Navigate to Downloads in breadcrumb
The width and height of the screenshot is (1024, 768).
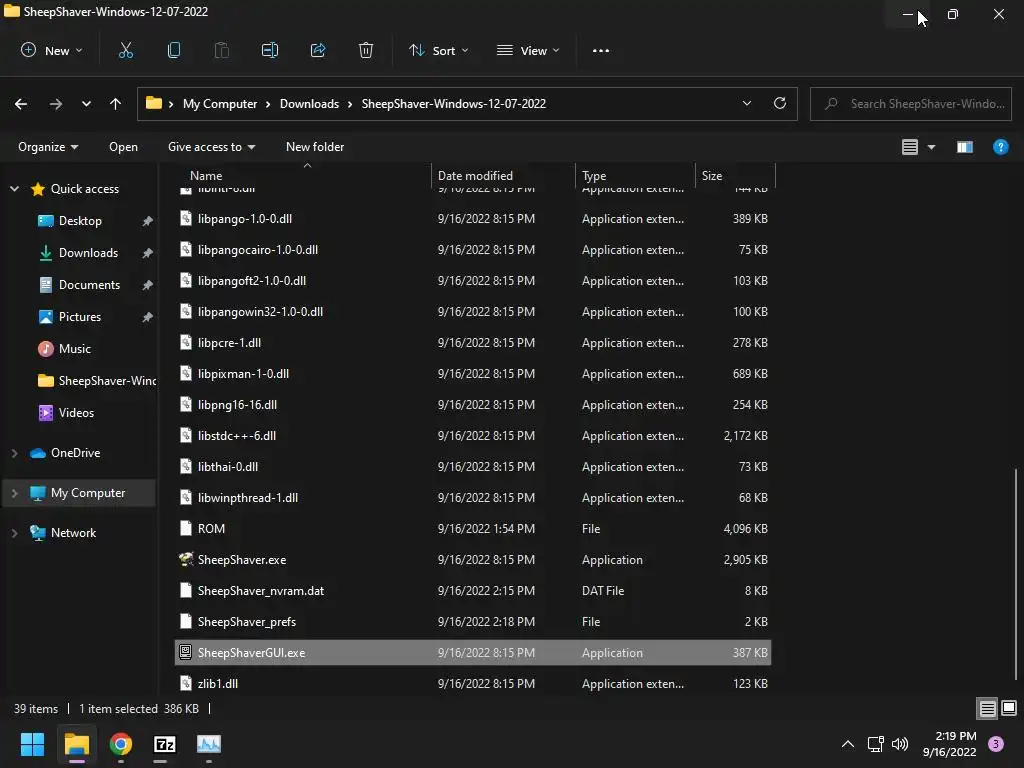pos(310,104)
